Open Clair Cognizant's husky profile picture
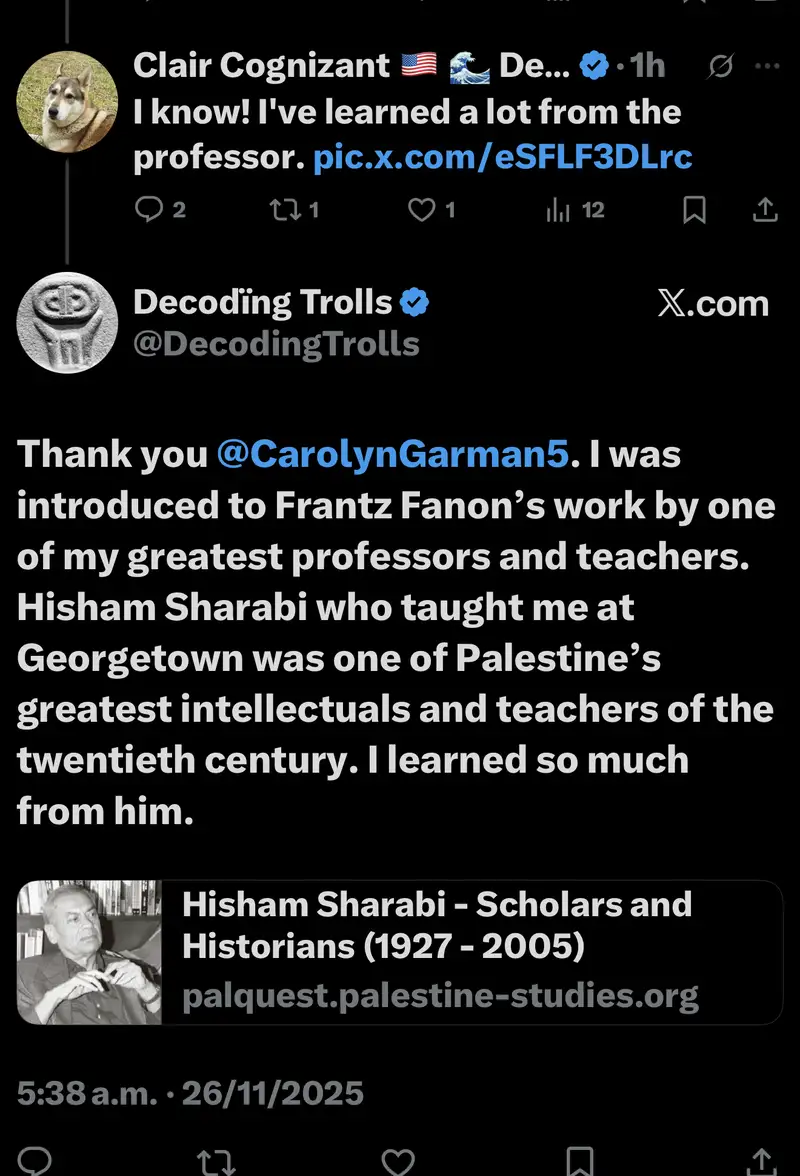 point(68,101)
